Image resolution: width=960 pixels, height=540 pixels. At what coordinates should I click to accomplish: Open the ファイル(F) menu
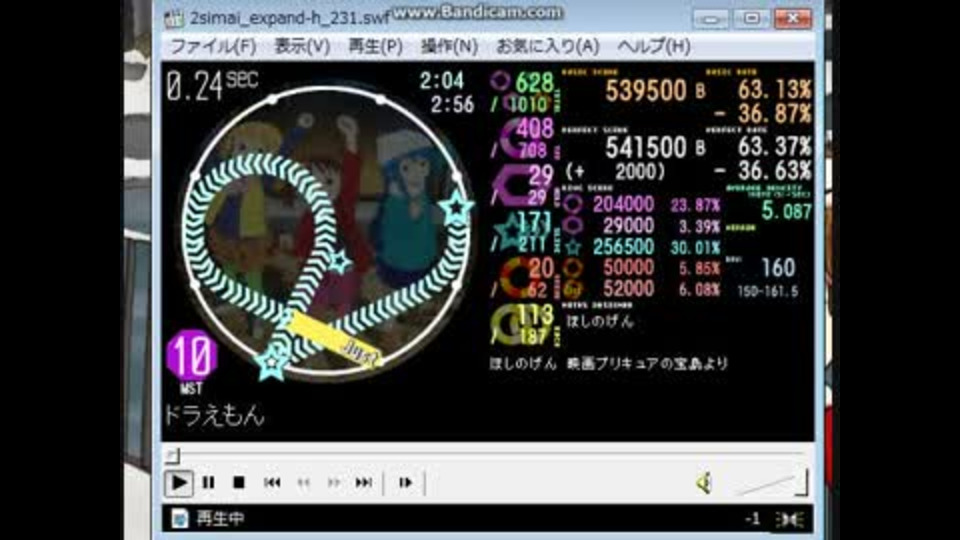click(x=212, y=47)
